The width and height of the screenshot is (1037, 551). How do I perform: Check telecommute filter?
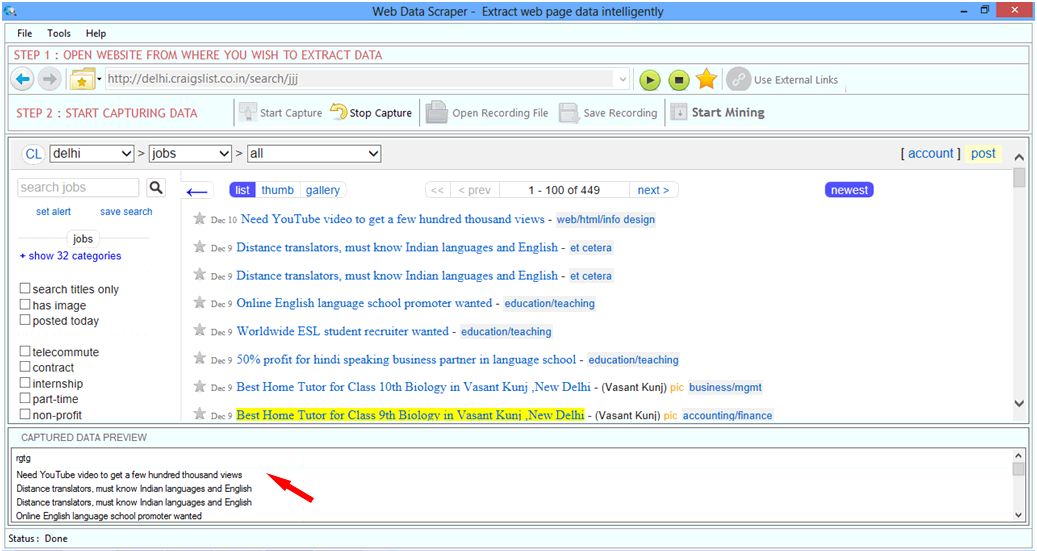(25, 351)
